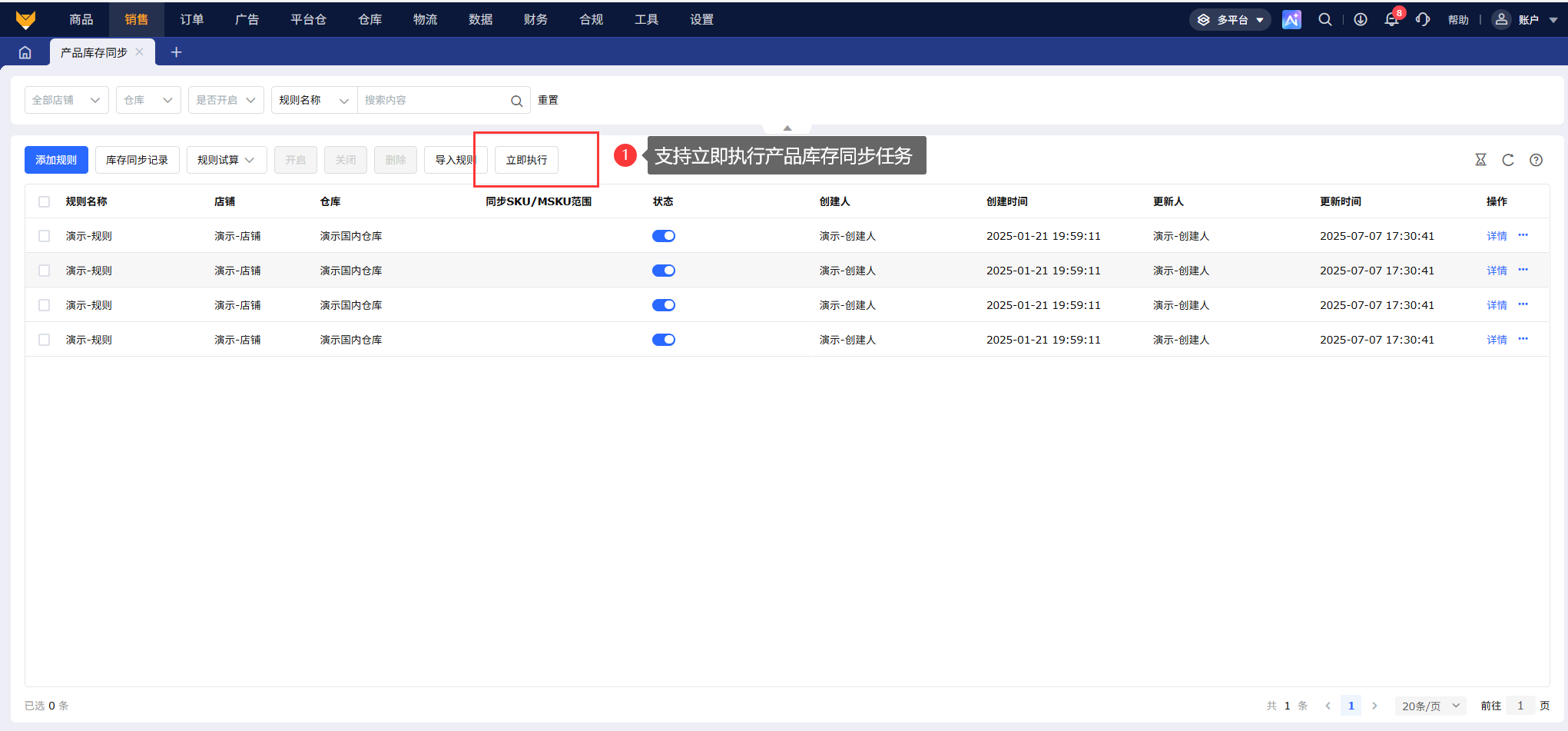
Task: Open the 全部店铺 store dropdown
Action: pos(67,100)
